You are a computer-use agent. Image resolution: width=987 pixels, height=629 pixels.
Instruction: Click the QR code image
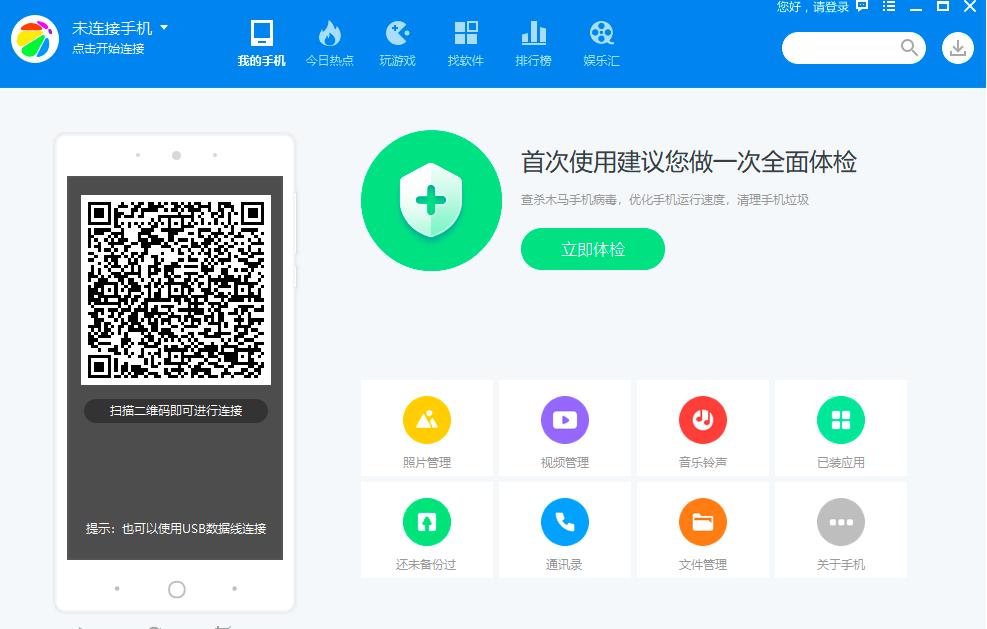[176, 290]
